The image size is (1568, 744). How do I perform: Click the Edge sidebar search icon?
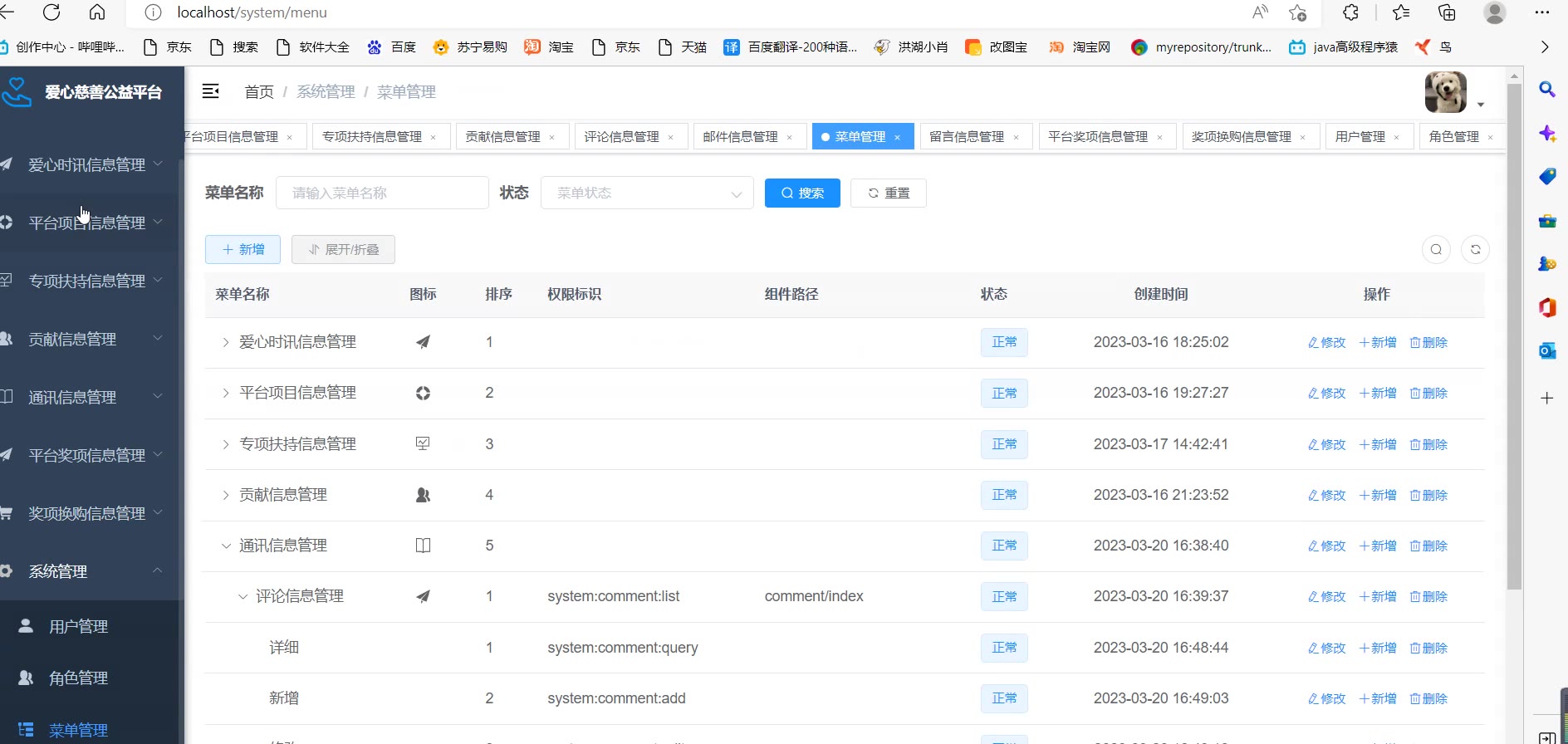coord(1547,89)
